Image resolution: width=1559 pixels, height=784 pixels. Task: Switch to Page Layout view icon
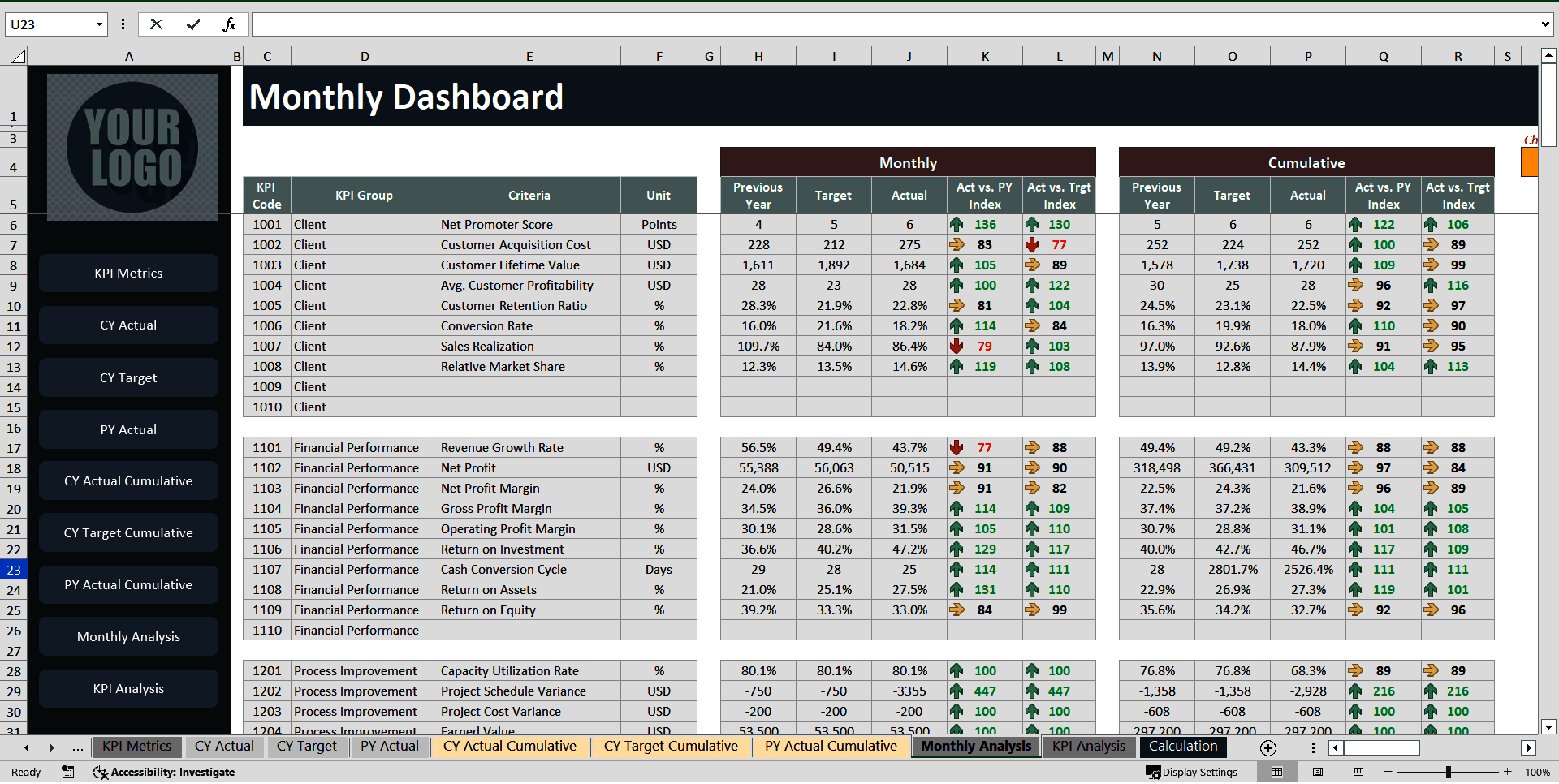click(x=1318, y=772)
